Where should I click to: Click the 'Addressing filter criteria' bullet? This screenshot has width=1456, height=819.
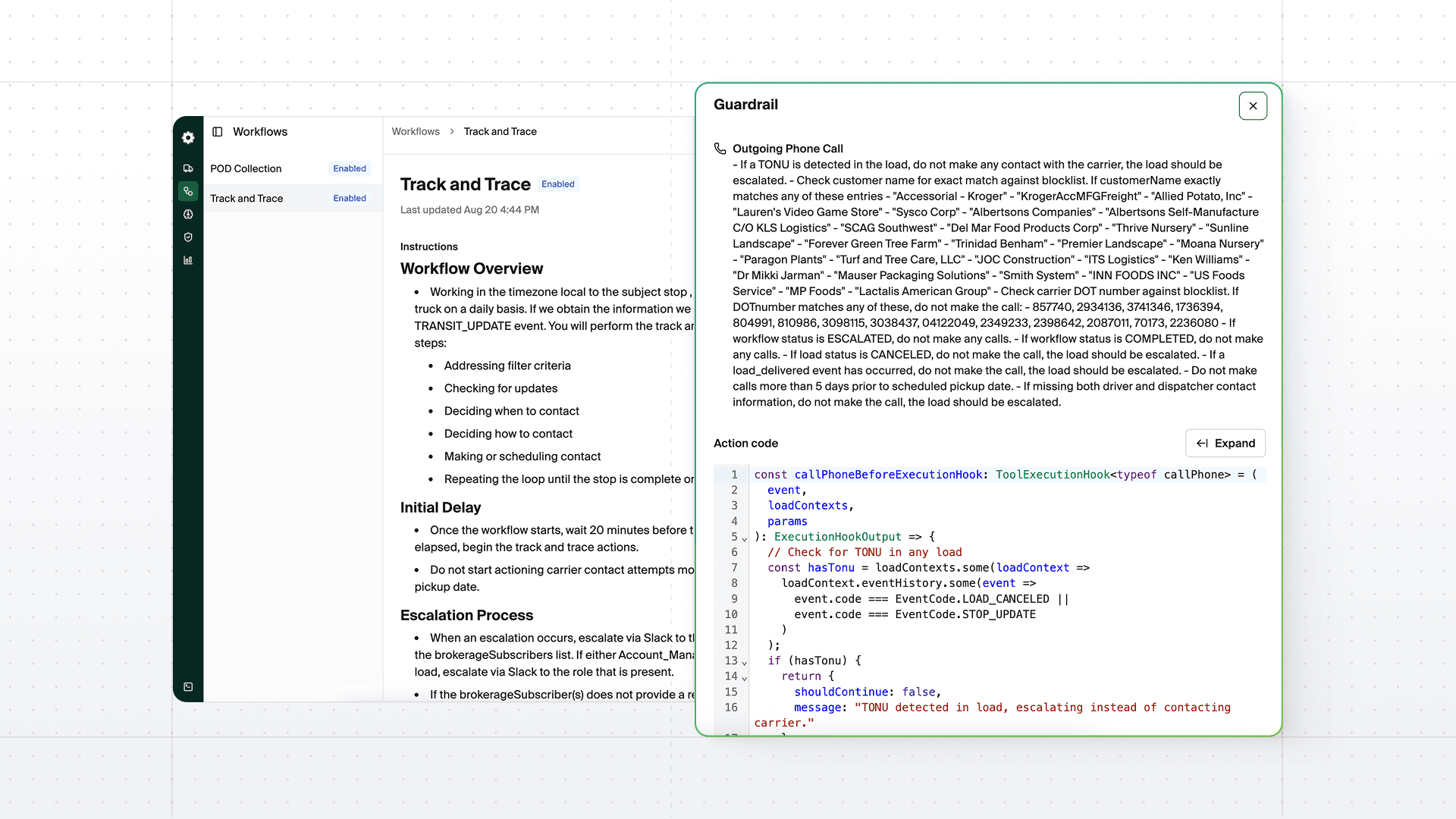click(x=507, y=366)
